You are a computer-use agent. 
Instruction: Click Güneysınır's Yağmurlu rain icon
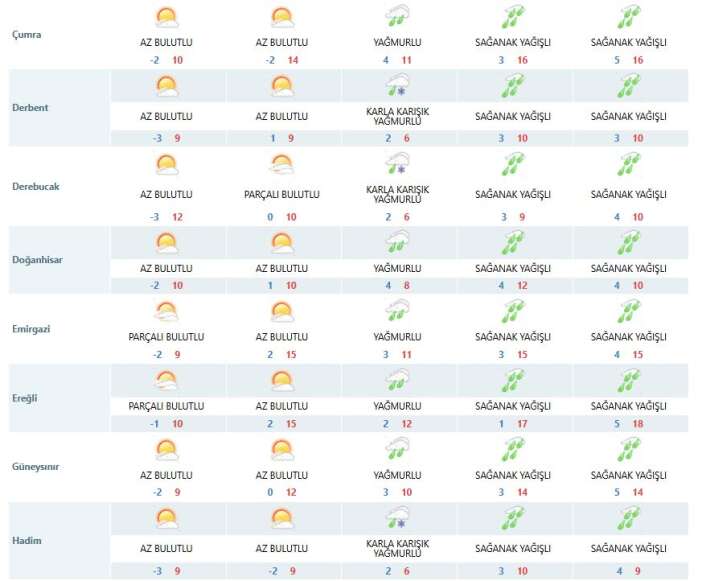click(398, 451)
